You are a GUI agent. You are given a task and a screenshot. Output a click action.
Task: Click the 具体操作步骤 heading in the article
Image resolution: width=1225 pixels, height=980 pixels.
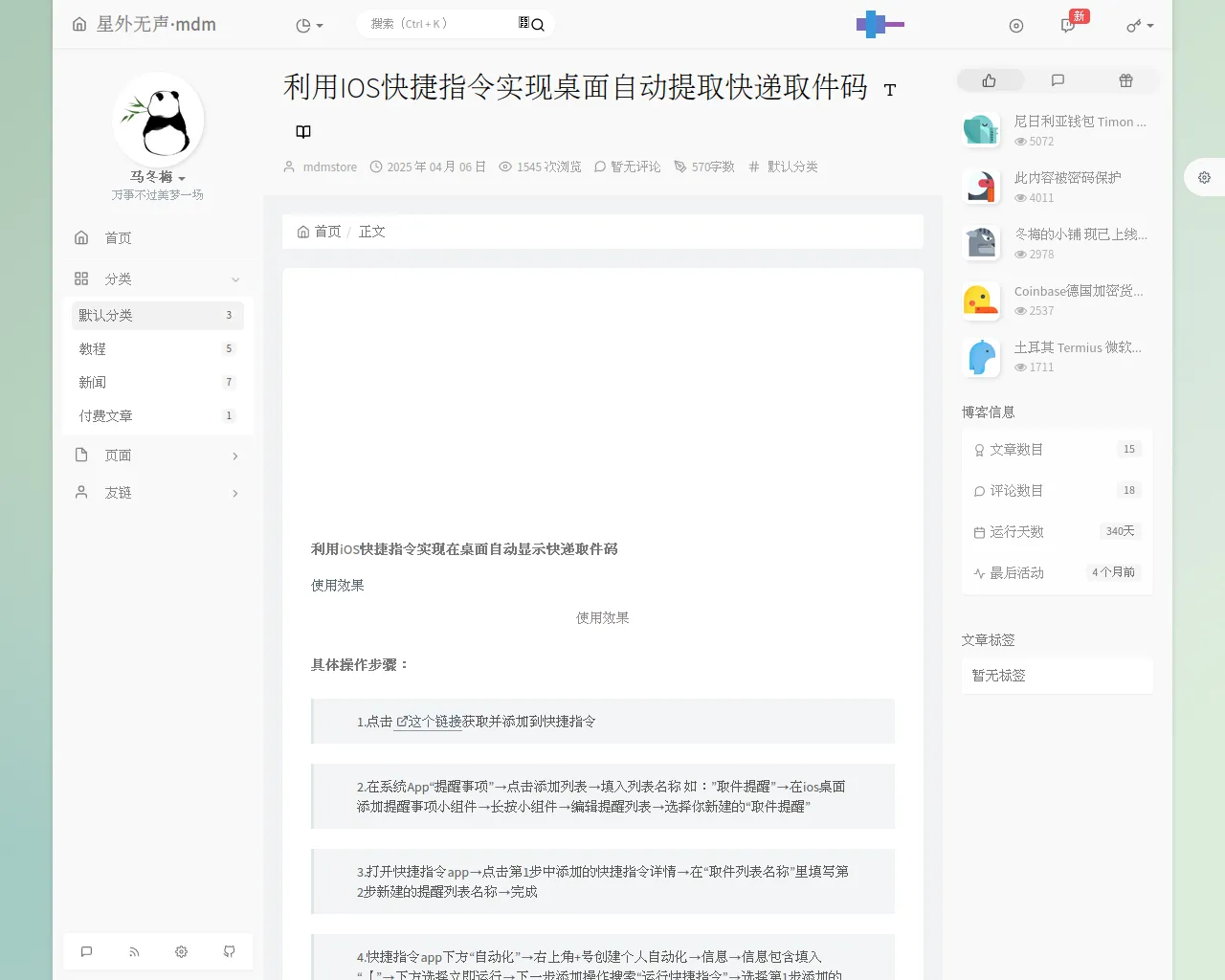pos(360,665)
